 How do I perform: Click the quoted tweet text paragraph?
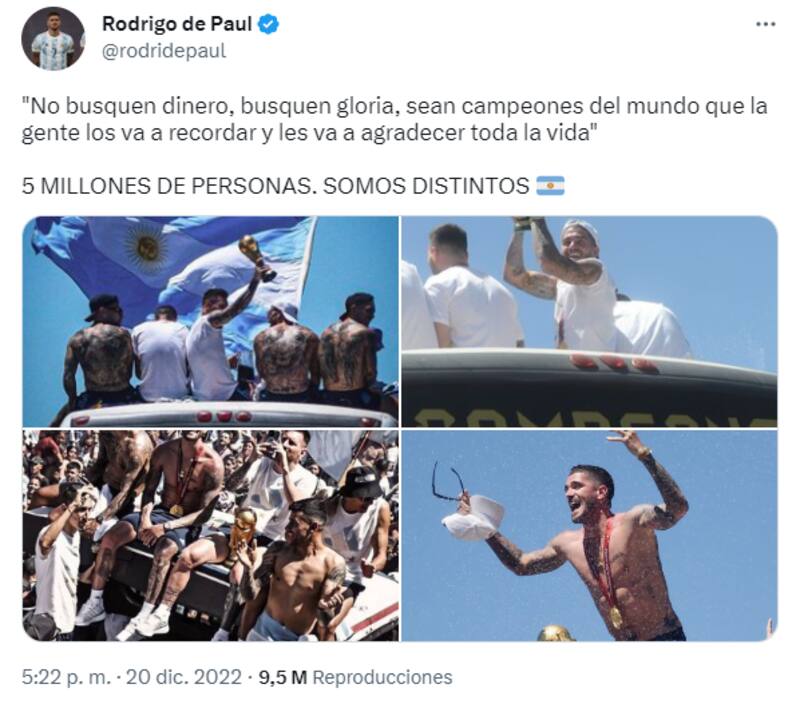click(x=394, y=119)
